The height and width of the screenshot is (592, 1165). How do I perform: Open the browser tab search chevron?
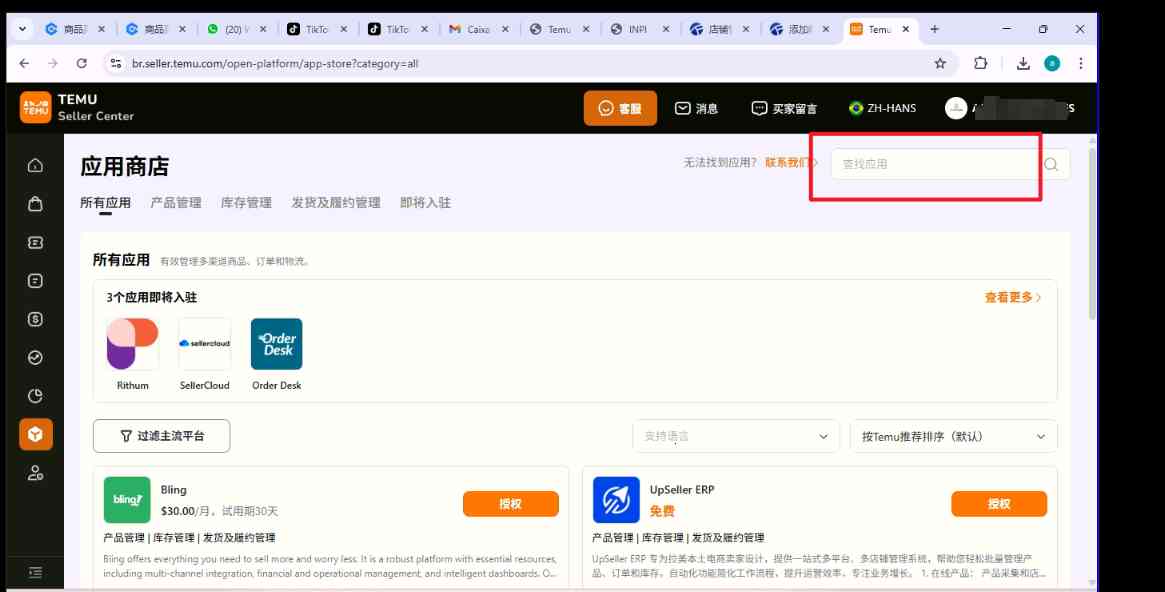coord(22,29)
